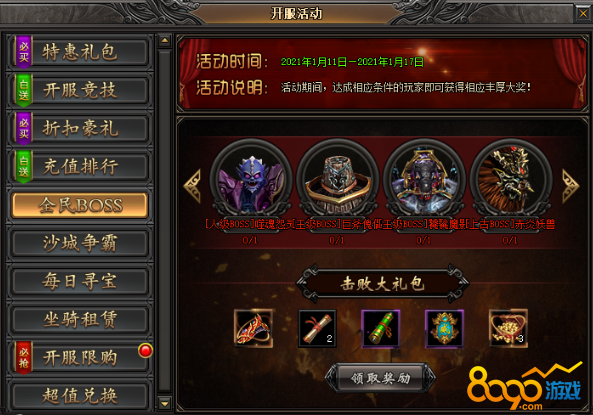
Task: Go to the 每日寻宝 tab
Action: [x=79, y=281]
